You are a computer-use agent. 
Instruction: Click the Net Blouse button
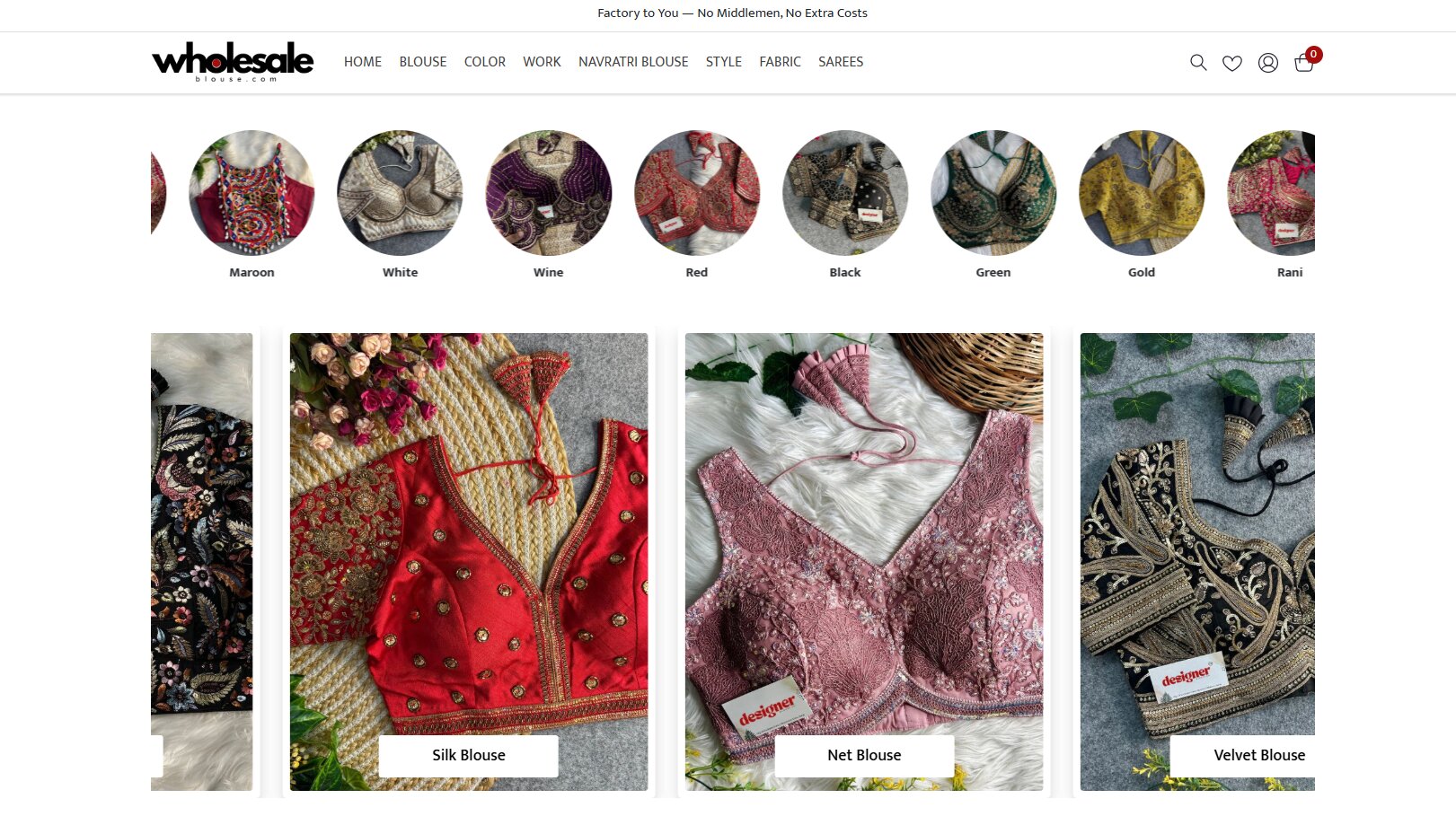(x=864, y=756)
